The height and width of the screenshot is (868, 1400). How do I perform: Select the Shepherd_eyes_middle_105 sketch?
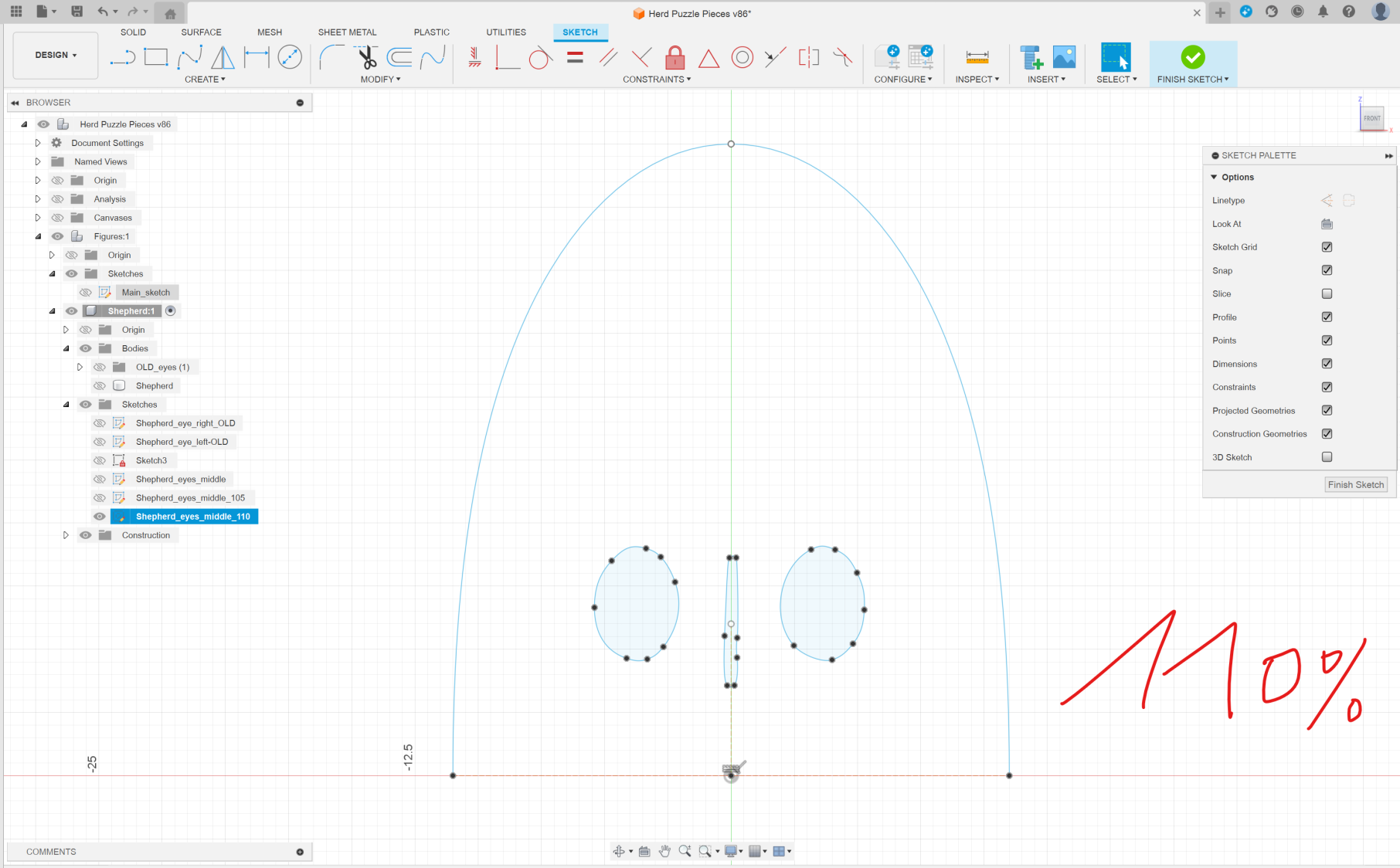tap(190, 498)
